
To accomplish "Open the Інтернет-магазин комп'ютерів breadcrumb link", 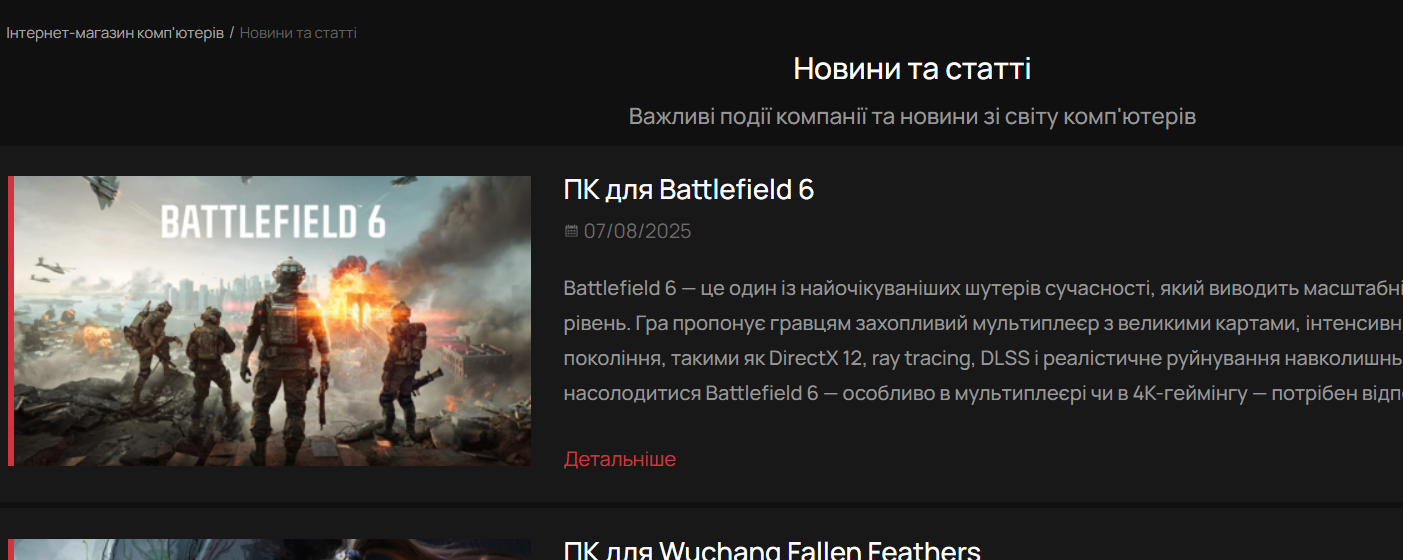I will 115,33.
